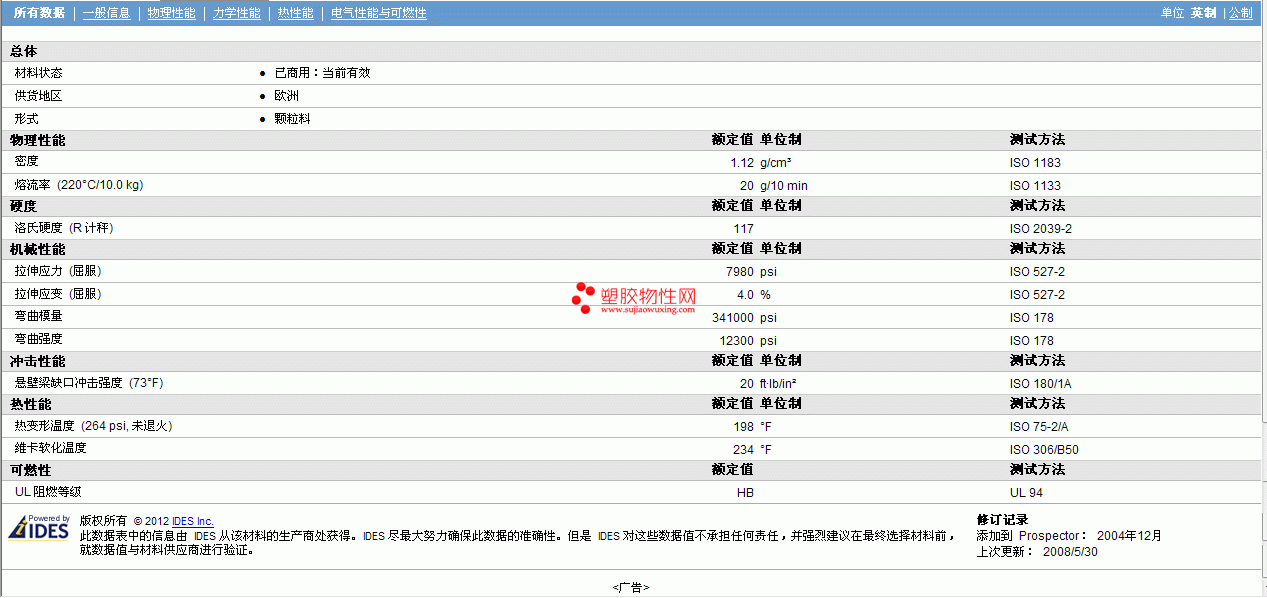Select the 7980 psi value
This screenshot has width=1267, height=598.
point(751,271)
